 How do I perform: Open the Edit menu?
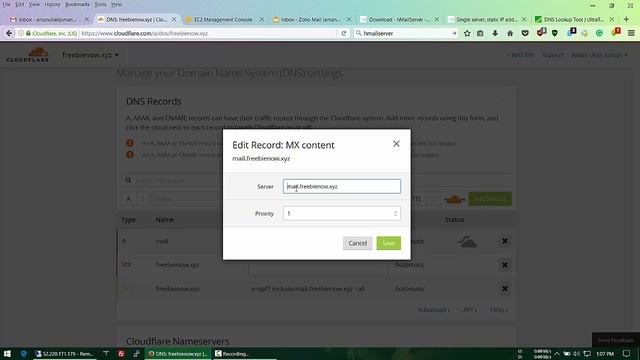click(20, 4)
